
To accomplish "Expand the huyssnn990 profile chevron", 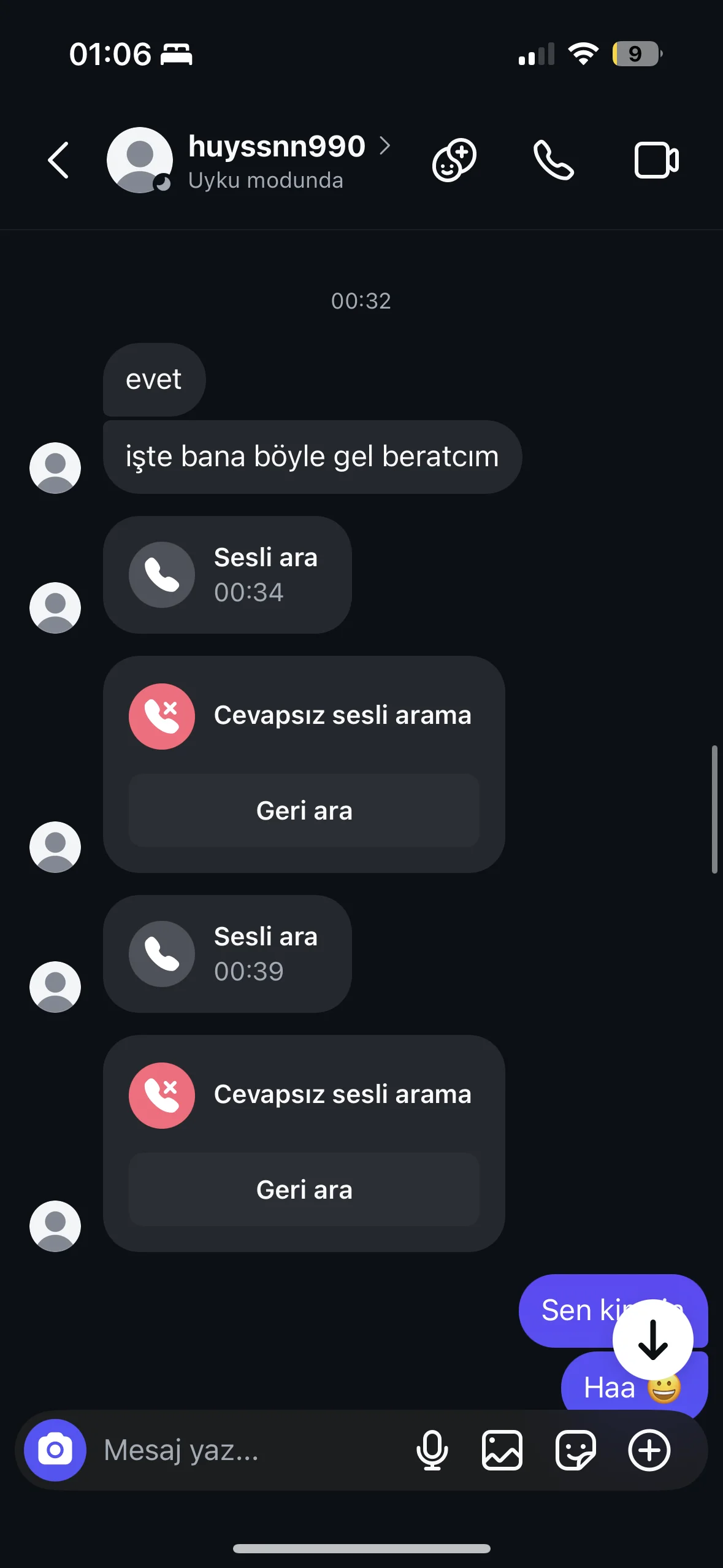I will click(385, 146).
